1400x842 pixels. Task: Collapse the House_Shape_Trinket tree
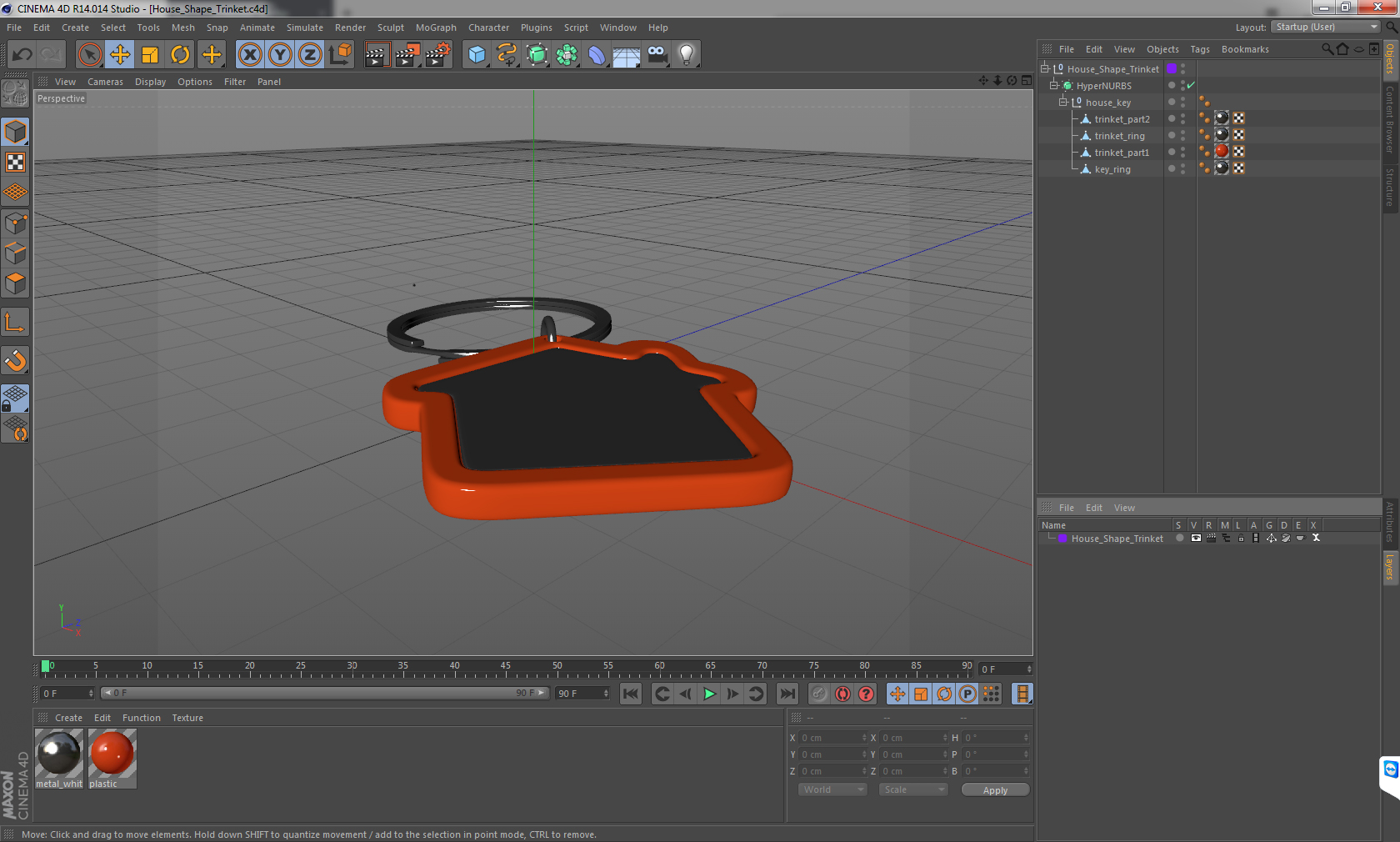pos(1044,68)
